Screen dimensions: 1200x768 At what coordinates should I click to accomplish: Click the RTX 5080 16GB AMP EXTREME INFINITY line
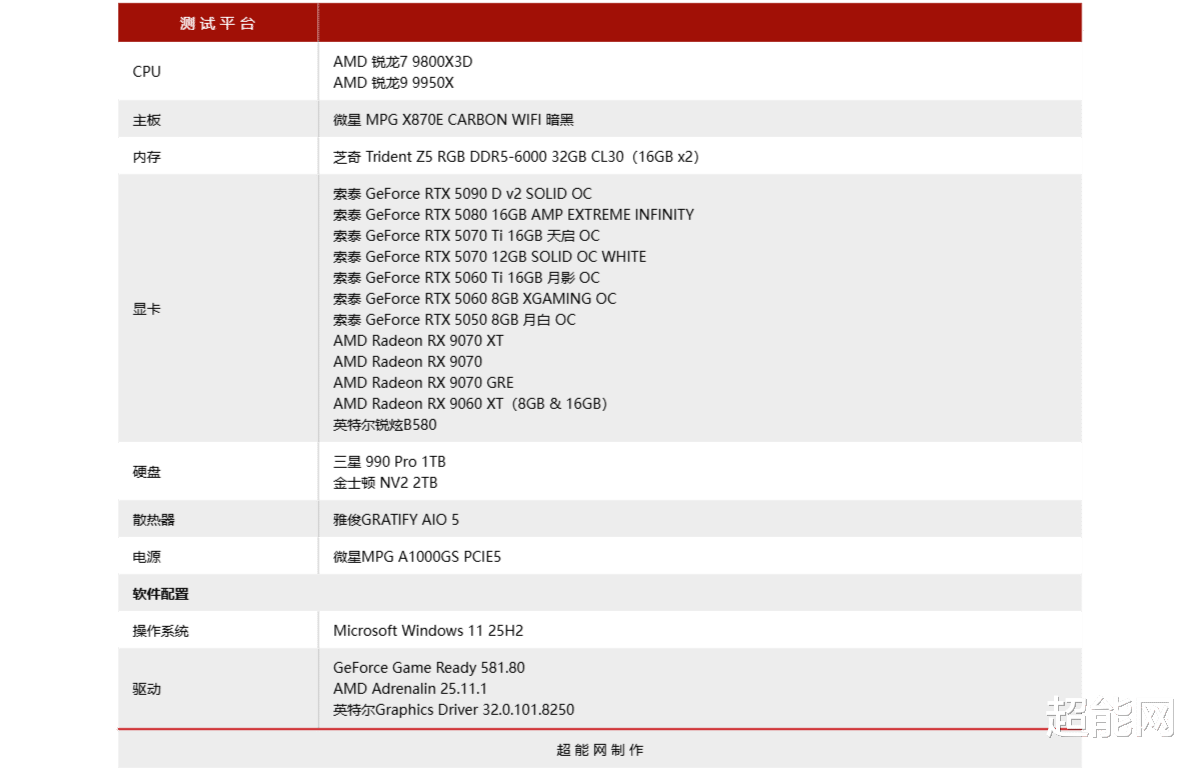pos(513,215)
